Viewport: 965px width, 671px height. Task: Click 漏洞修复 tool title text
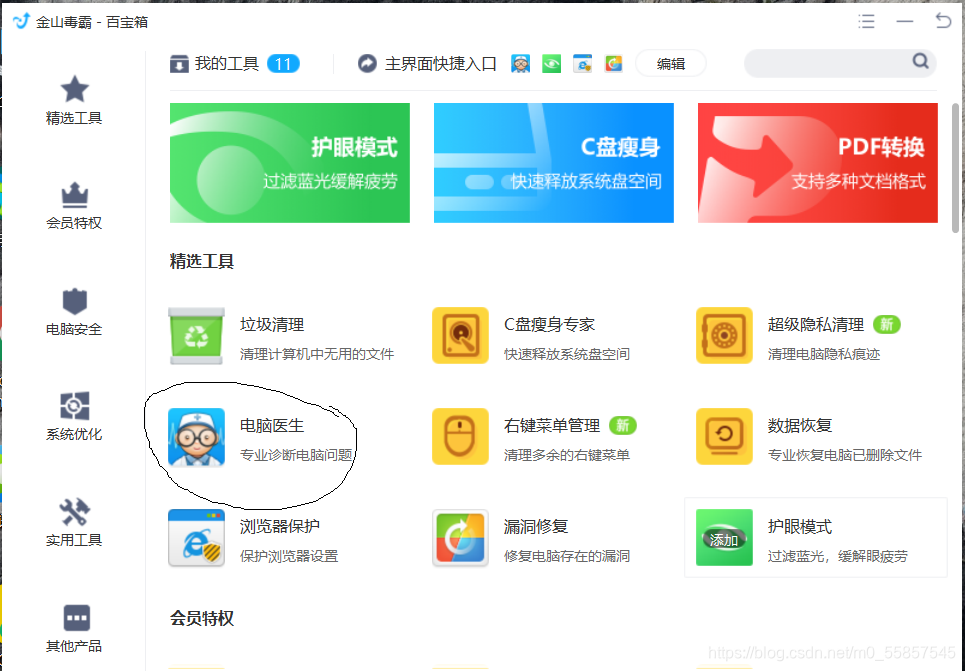[x=536, y=526]
